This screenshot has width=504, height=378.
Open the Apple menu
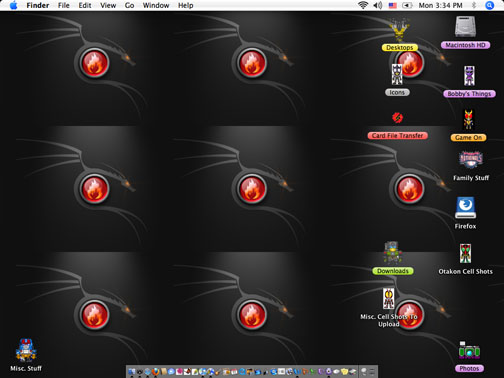tap(14, 5)
